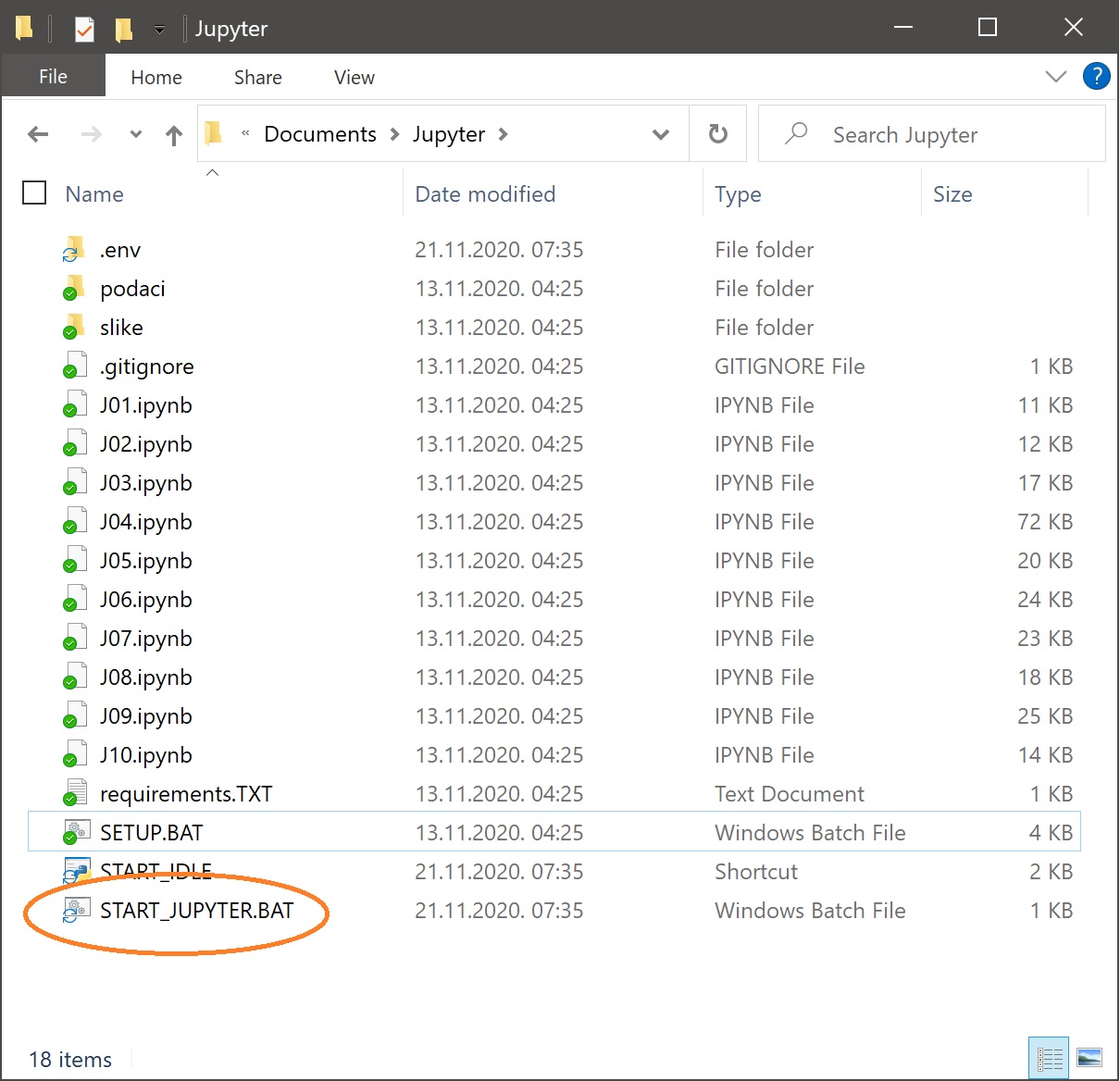Select the J03.ipynb file icon
Viewport: 1120px width, 1081px height.
[74, 482]
